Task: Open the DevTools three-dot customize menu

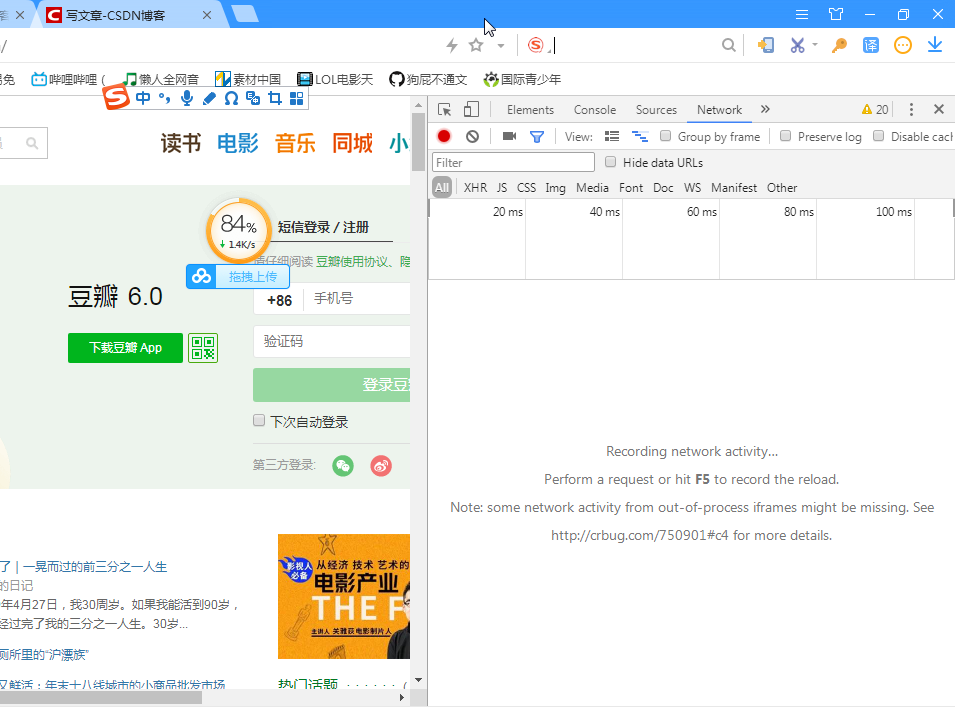Action: (x=911, y=110)
